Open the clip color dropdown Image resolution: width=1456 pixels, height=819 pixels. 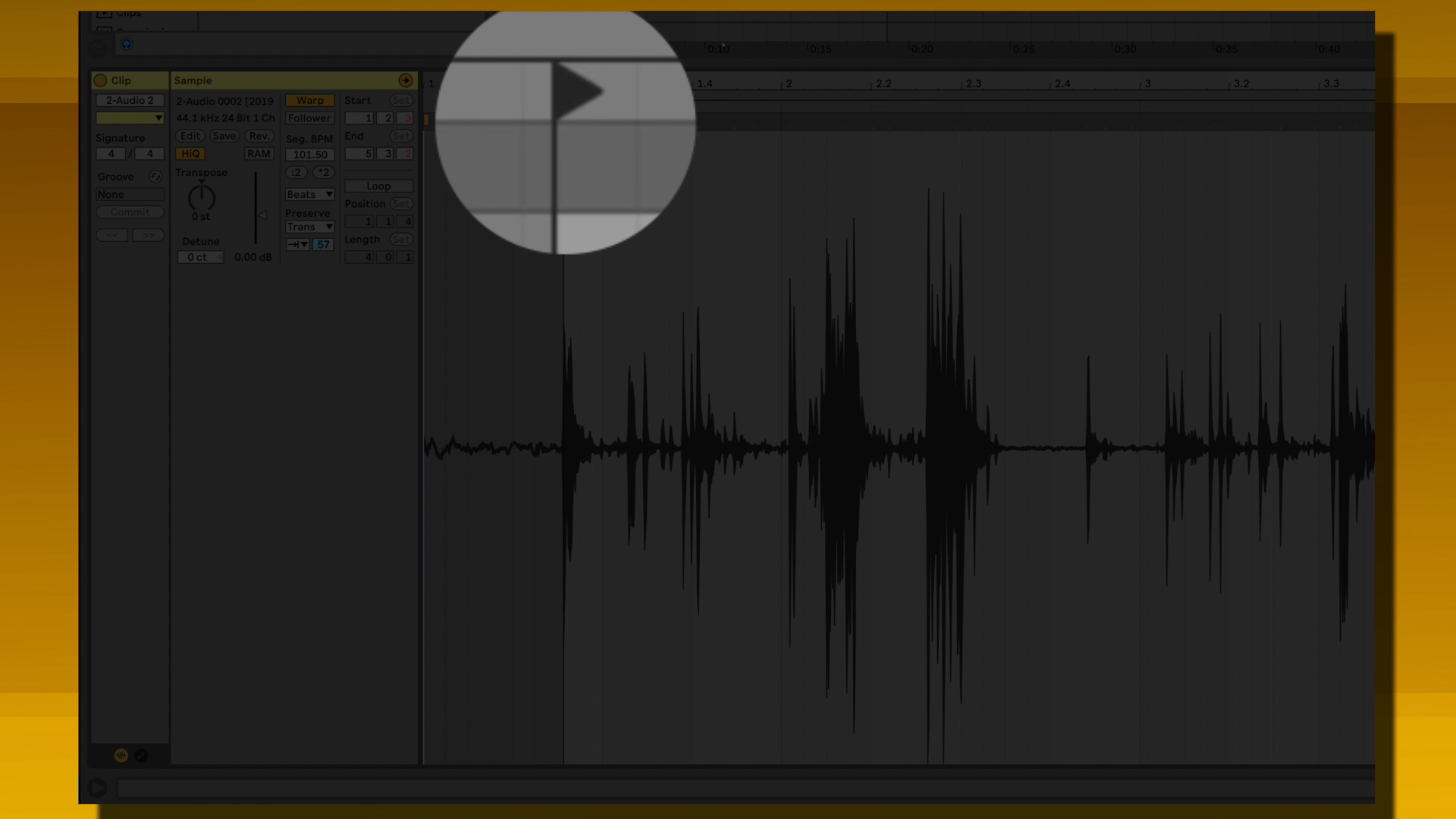(x=130, y=118)
